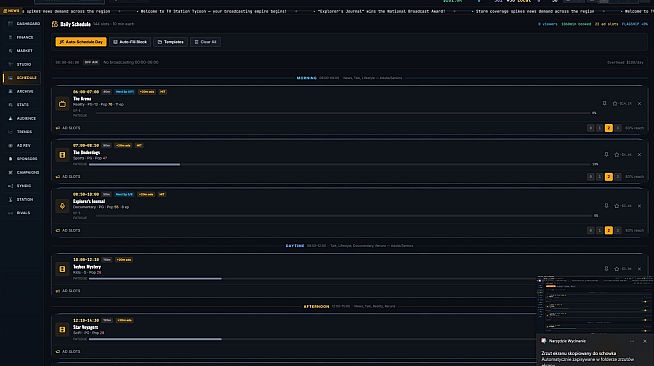
Task: Pin The Arena time slot
Action: click(604, 103)
